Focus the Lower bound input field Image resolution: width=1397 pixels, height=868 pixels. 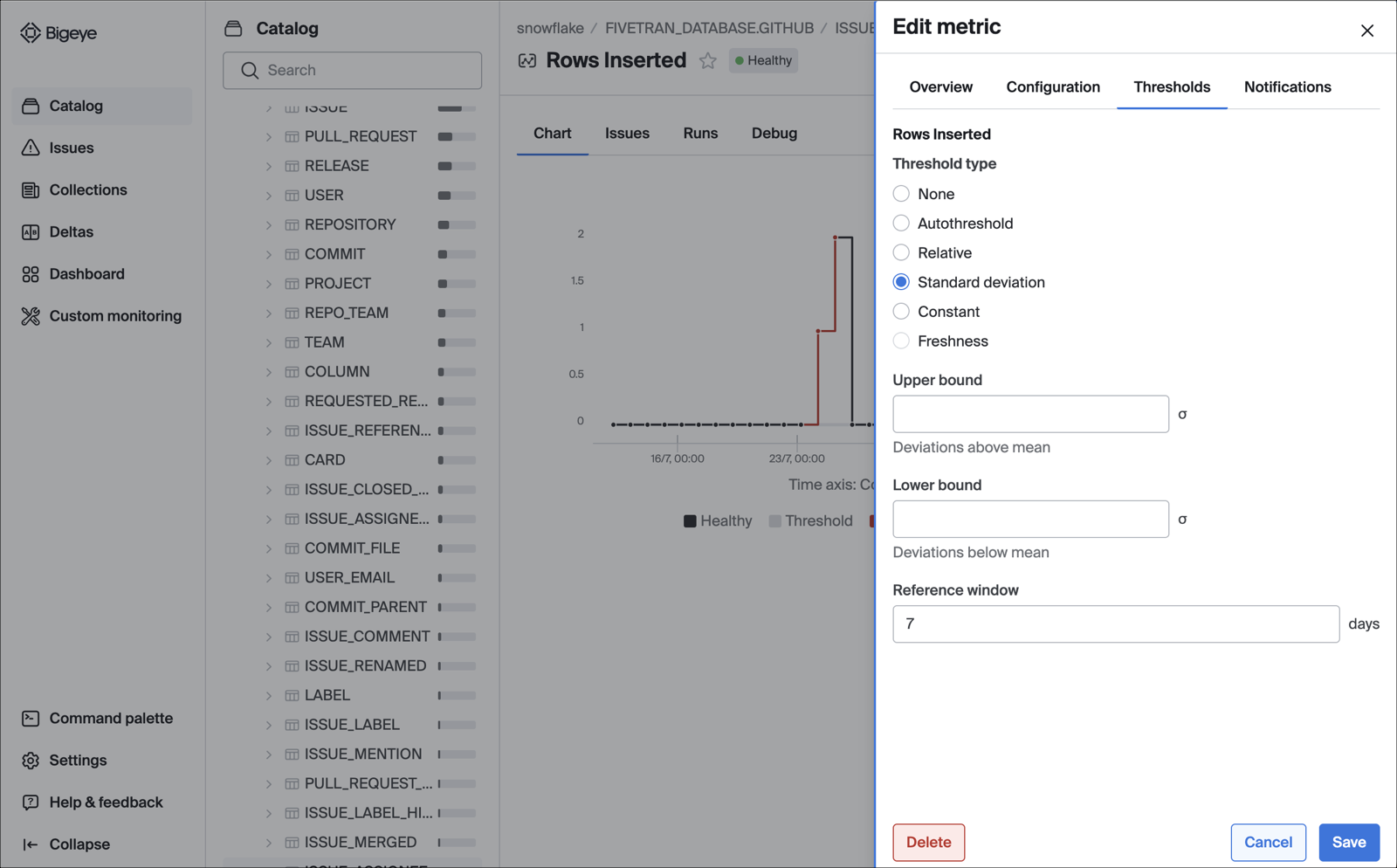pyautogui.click(x=1030, y=519)
